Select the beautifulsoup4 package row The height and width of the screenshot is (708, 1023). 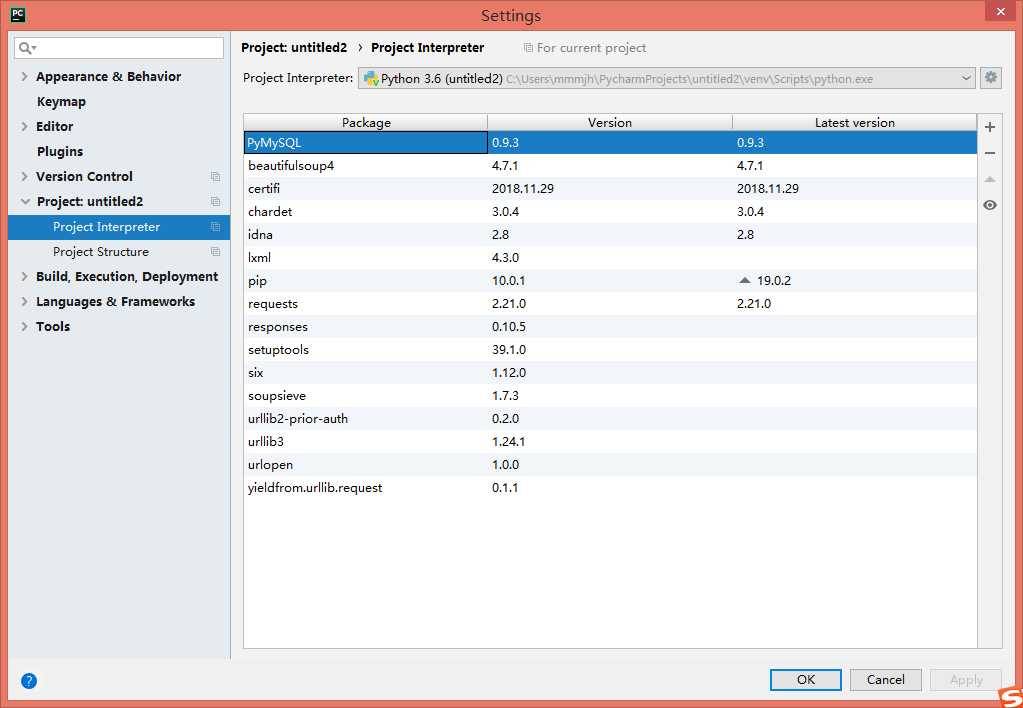click(x=610, y=166)
